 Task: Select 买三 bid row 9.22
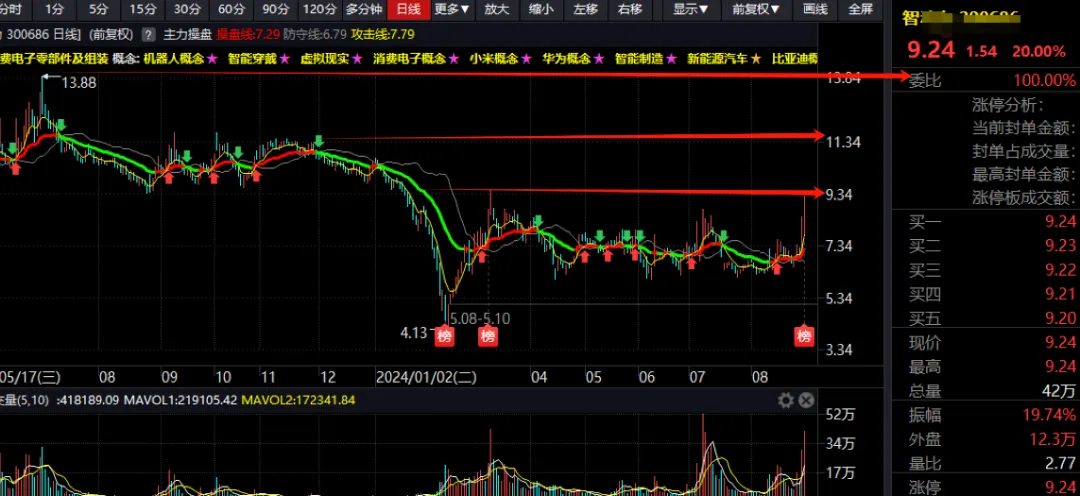[x=991, y=270]
